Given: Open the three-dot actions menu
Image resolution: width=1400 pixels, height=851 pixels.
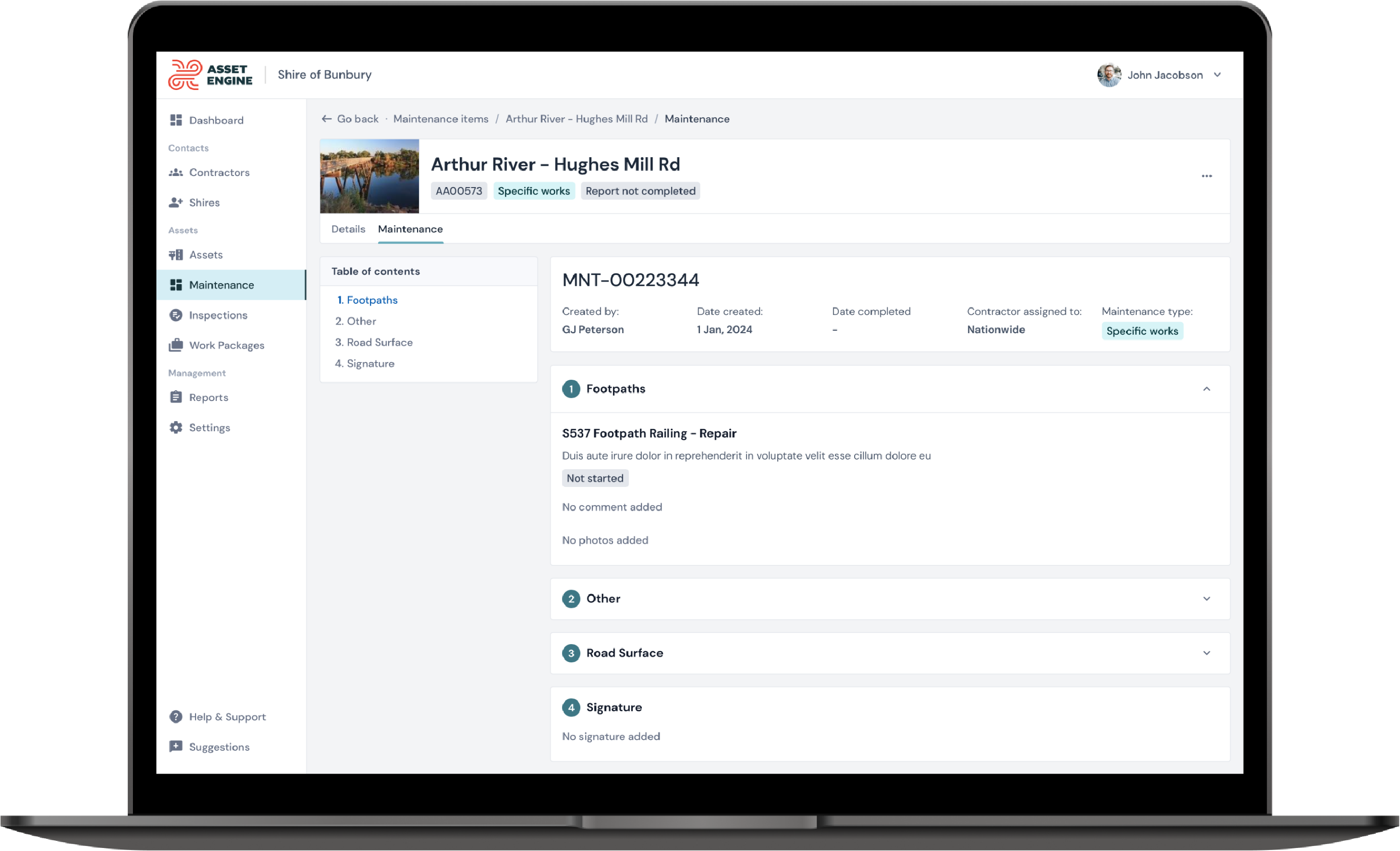Looking at the screenshot, I should [x=1207, y=176].
